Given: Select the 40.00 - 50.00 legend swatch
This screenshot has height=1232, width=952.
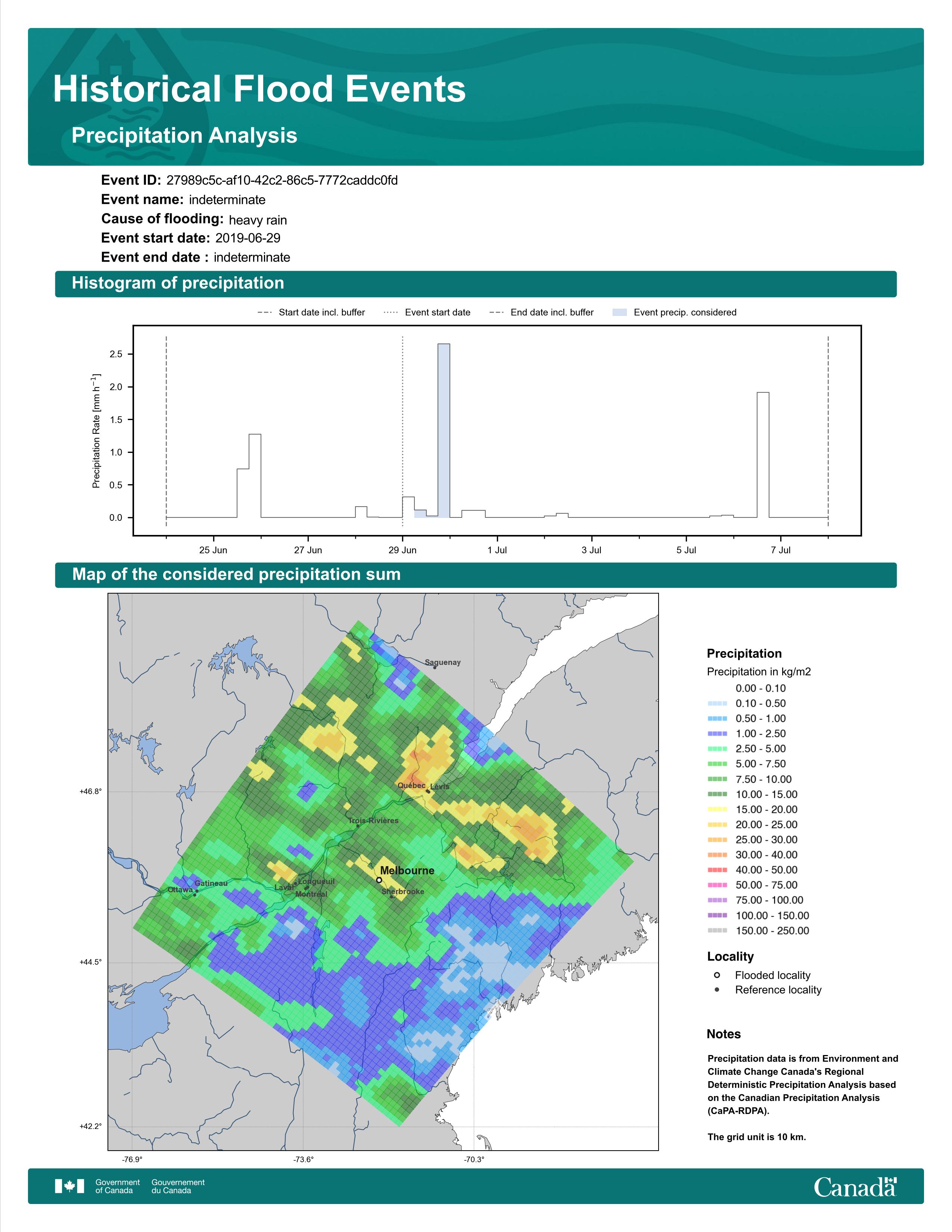Looking at the screenshot, I should (x=718, y=870).
